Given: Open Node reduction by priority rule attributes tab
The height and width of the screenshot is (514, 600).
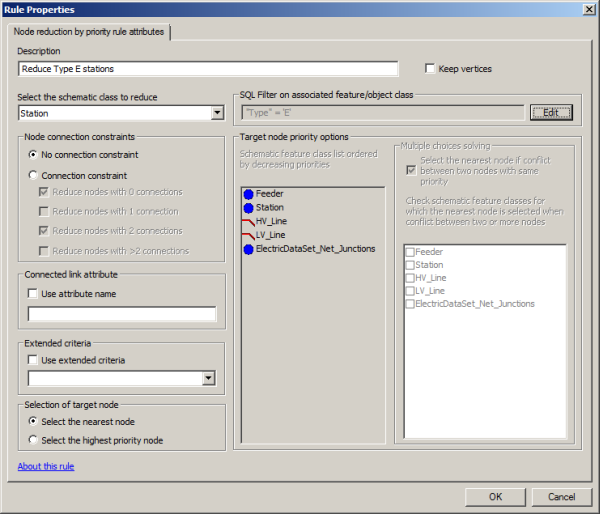Looking at the screenshot, I should coord(90,32).
